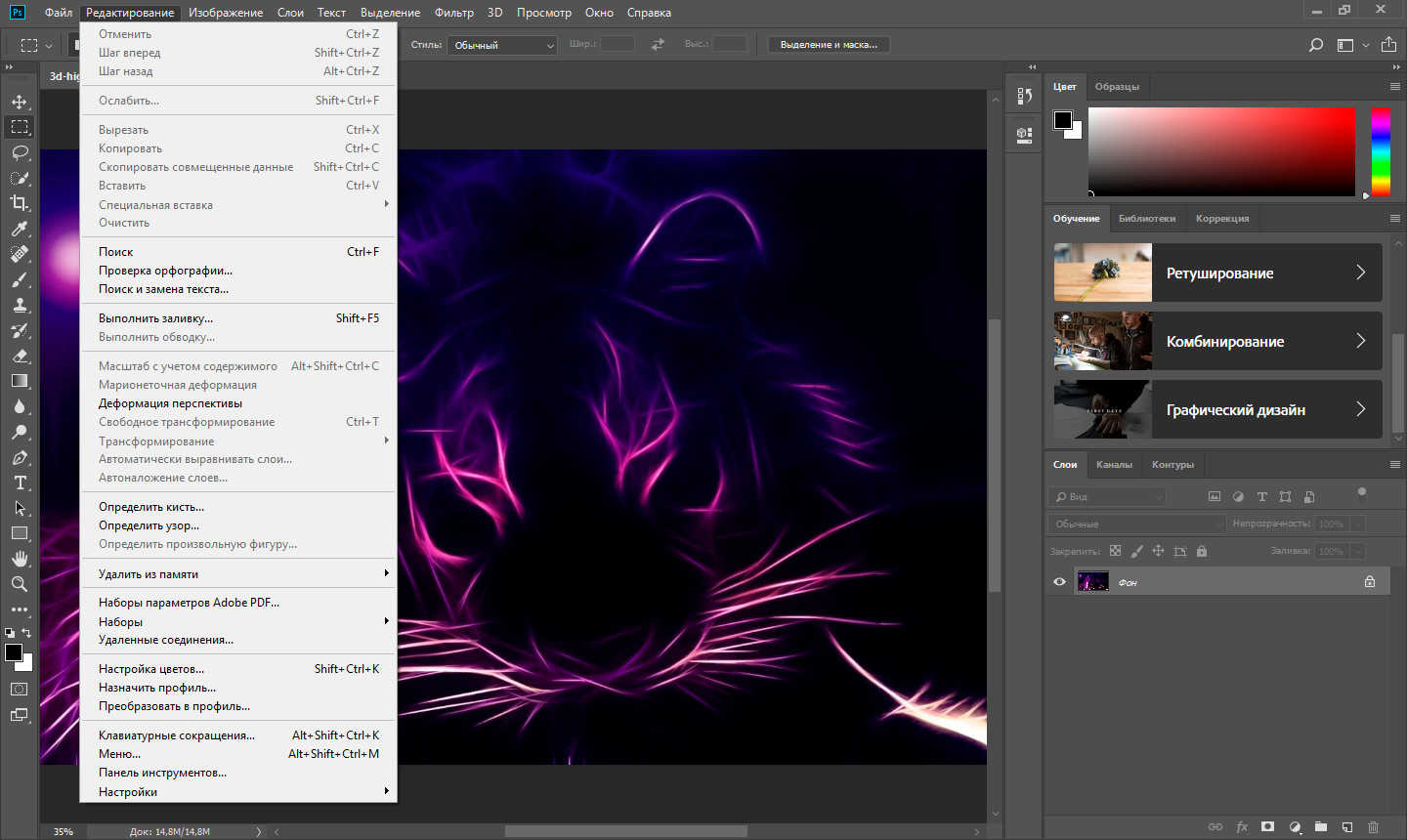
Task: Select the Eraser tool
Action: click(20, 356)
